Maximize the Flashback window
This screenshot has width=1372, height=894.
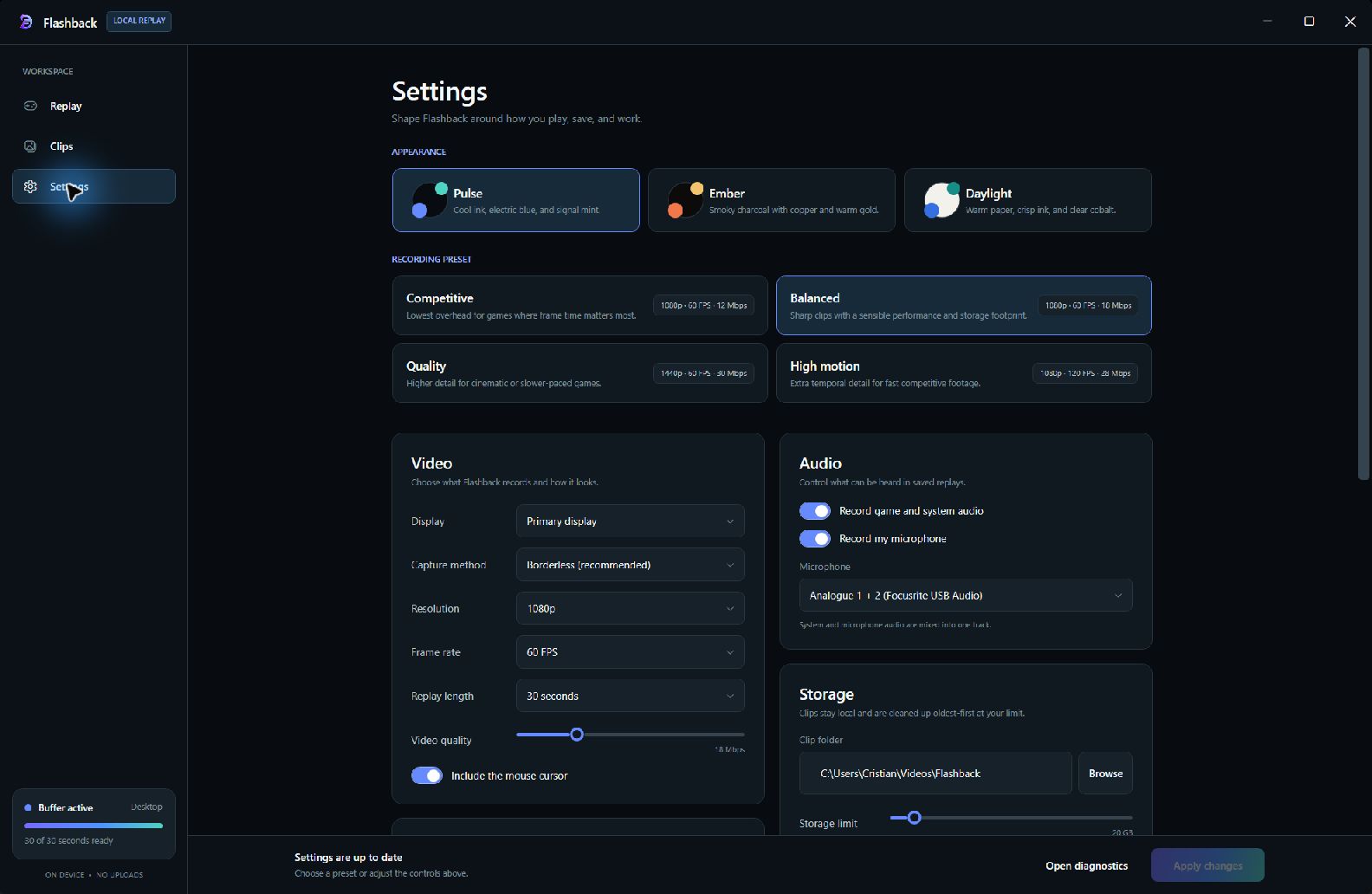point(1309,22)
